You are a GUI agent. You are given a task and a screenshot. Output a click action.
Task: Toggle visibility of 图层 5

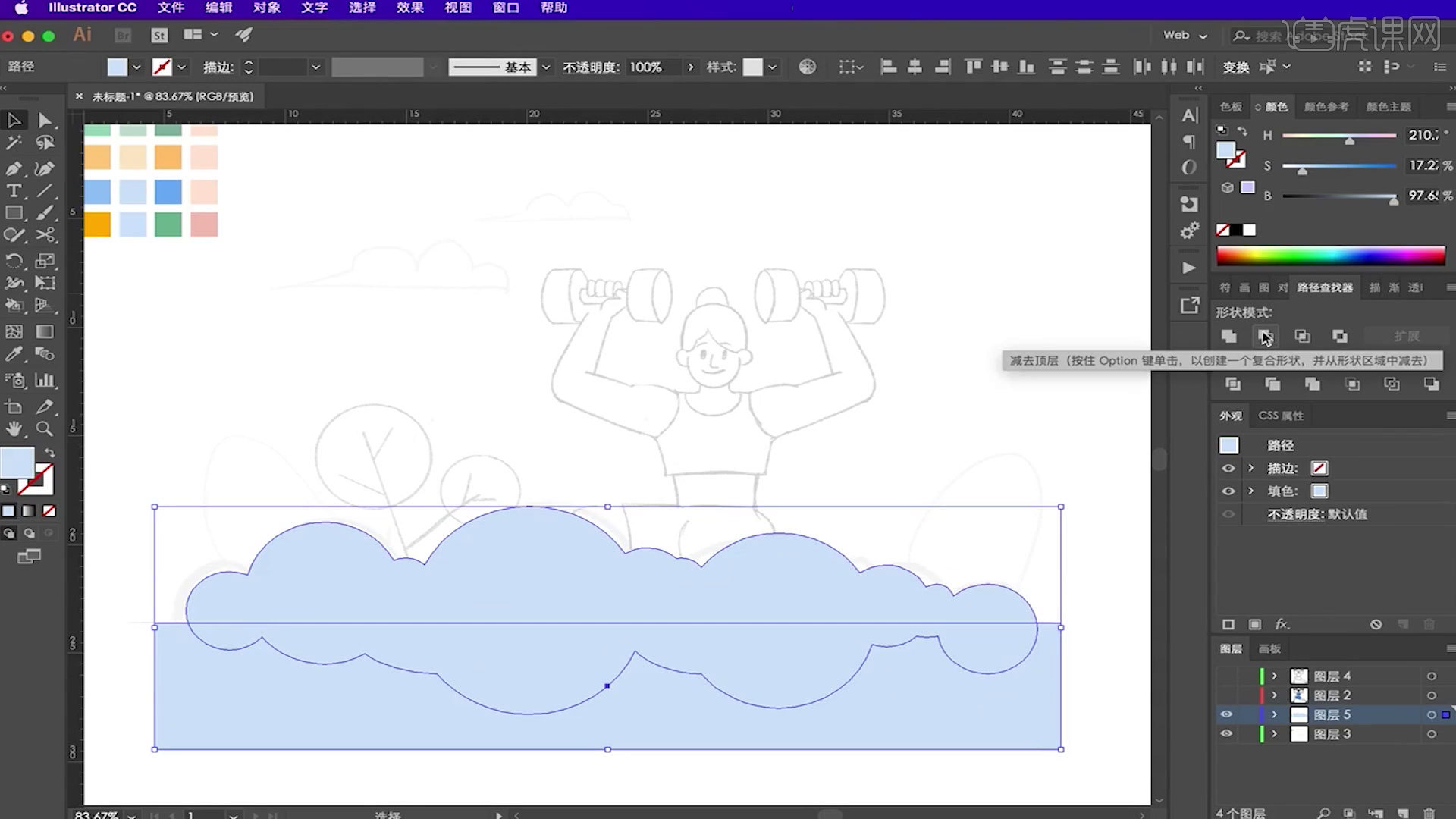(1226, 714)
